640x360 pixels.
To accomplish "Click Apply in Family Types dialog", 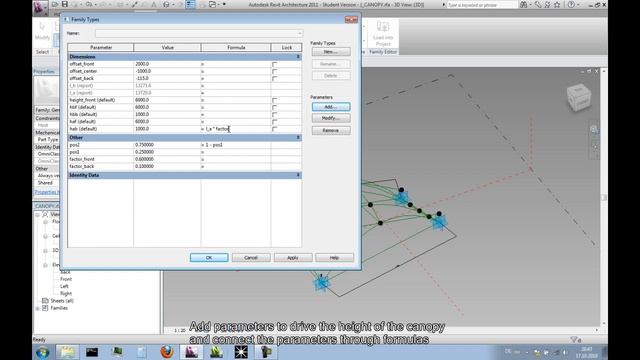I will pyautogui.click(x=293, y=258).
